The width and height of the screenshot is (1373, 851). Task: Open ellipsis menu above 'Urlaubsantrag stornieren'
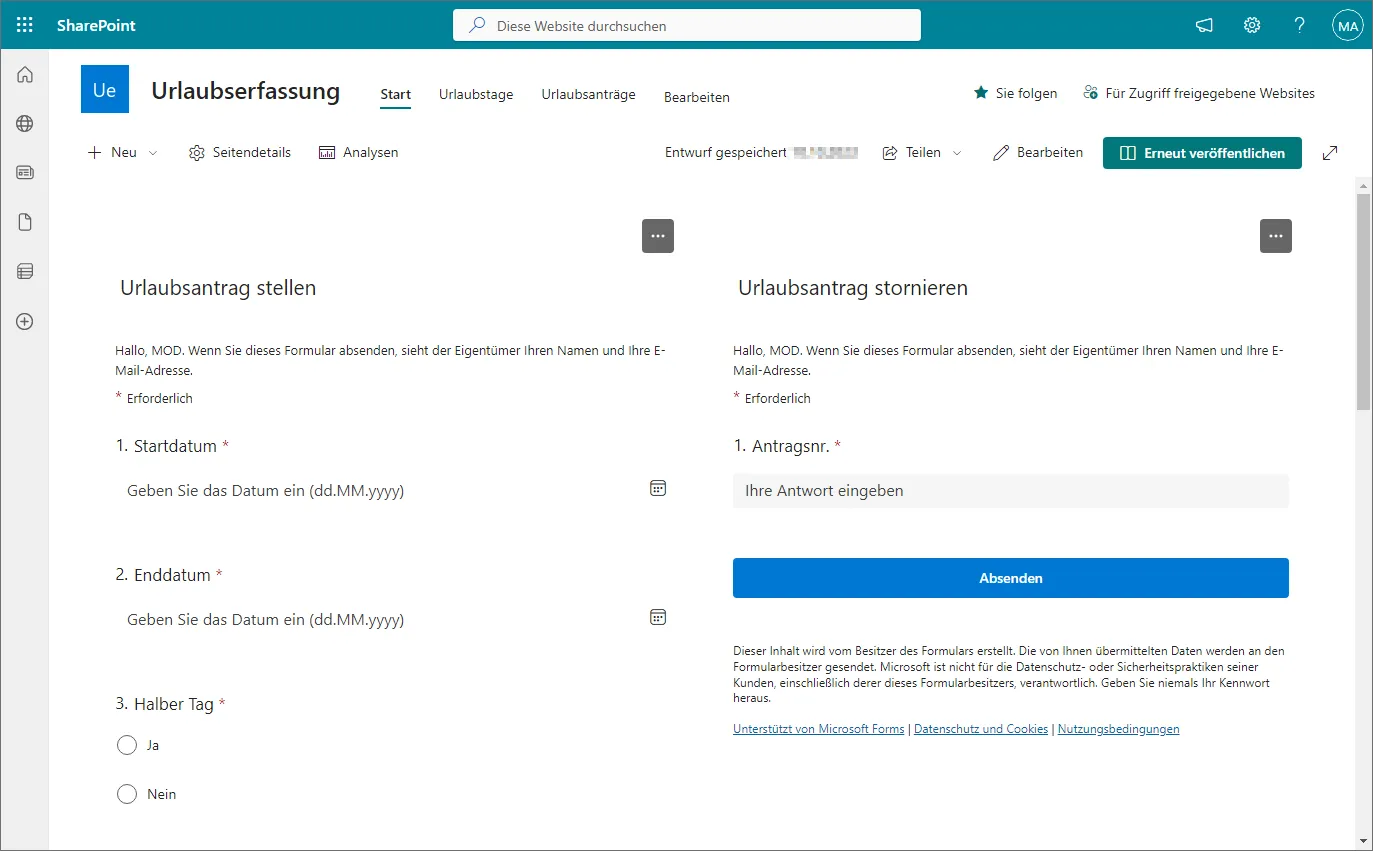(x=1276, y=236)
